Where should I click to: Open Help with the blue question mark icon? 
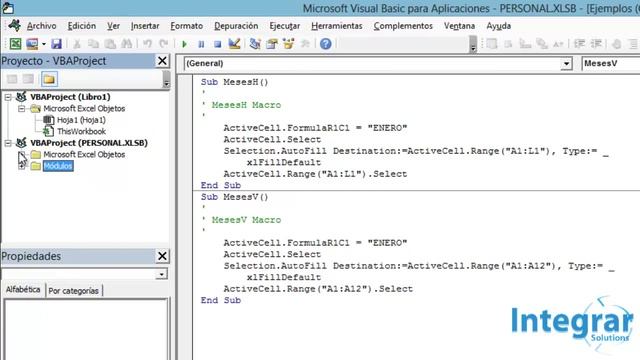pos(325,44)
